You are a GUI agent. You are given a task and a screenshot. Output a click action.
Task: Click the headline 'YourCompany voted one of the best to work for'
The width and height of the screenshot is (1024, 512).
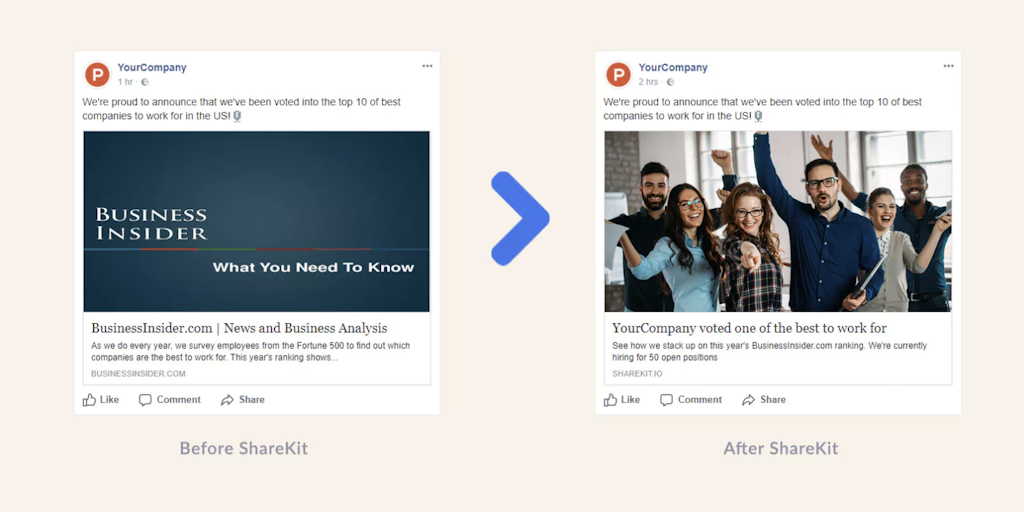(749, 328)
